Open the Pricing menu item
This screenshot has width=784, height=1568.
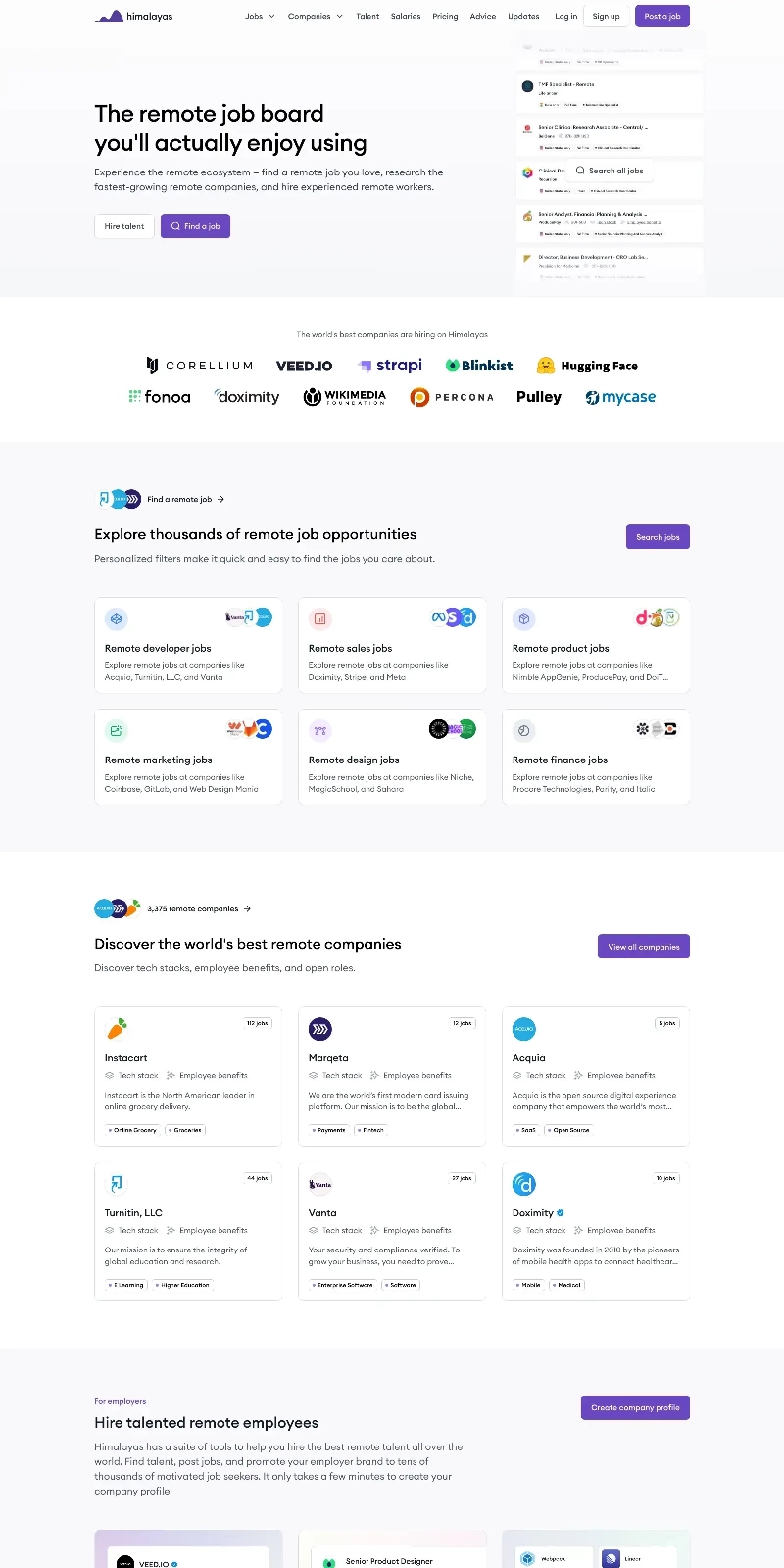(445, 17)
